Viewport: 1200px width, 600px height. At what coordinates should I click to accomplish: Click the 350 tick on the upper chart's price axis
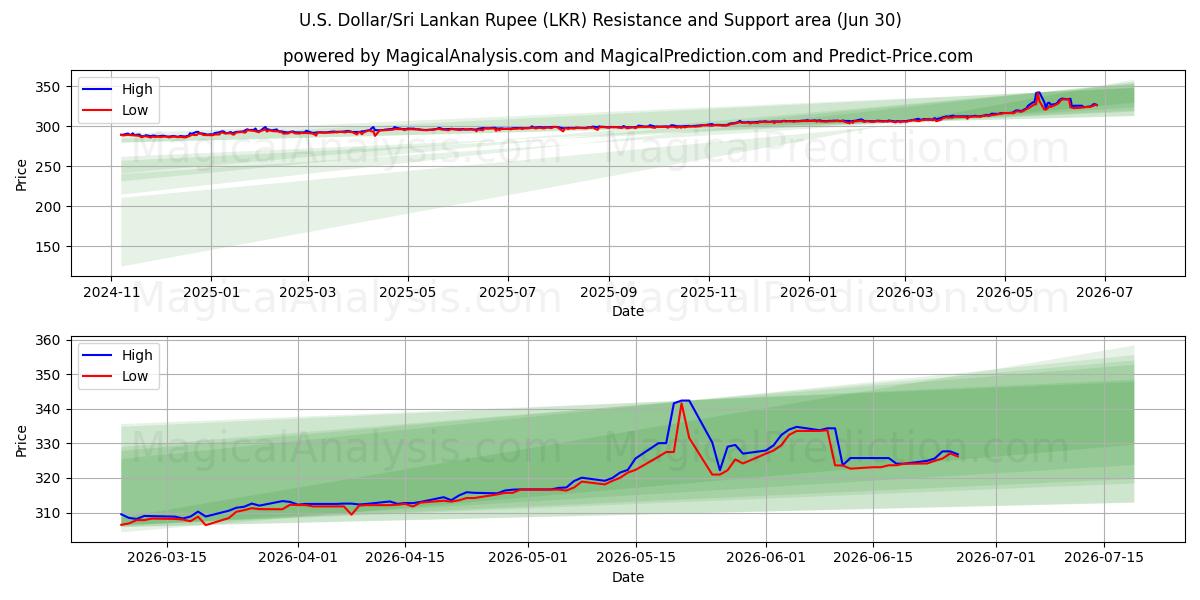(50, 87)
